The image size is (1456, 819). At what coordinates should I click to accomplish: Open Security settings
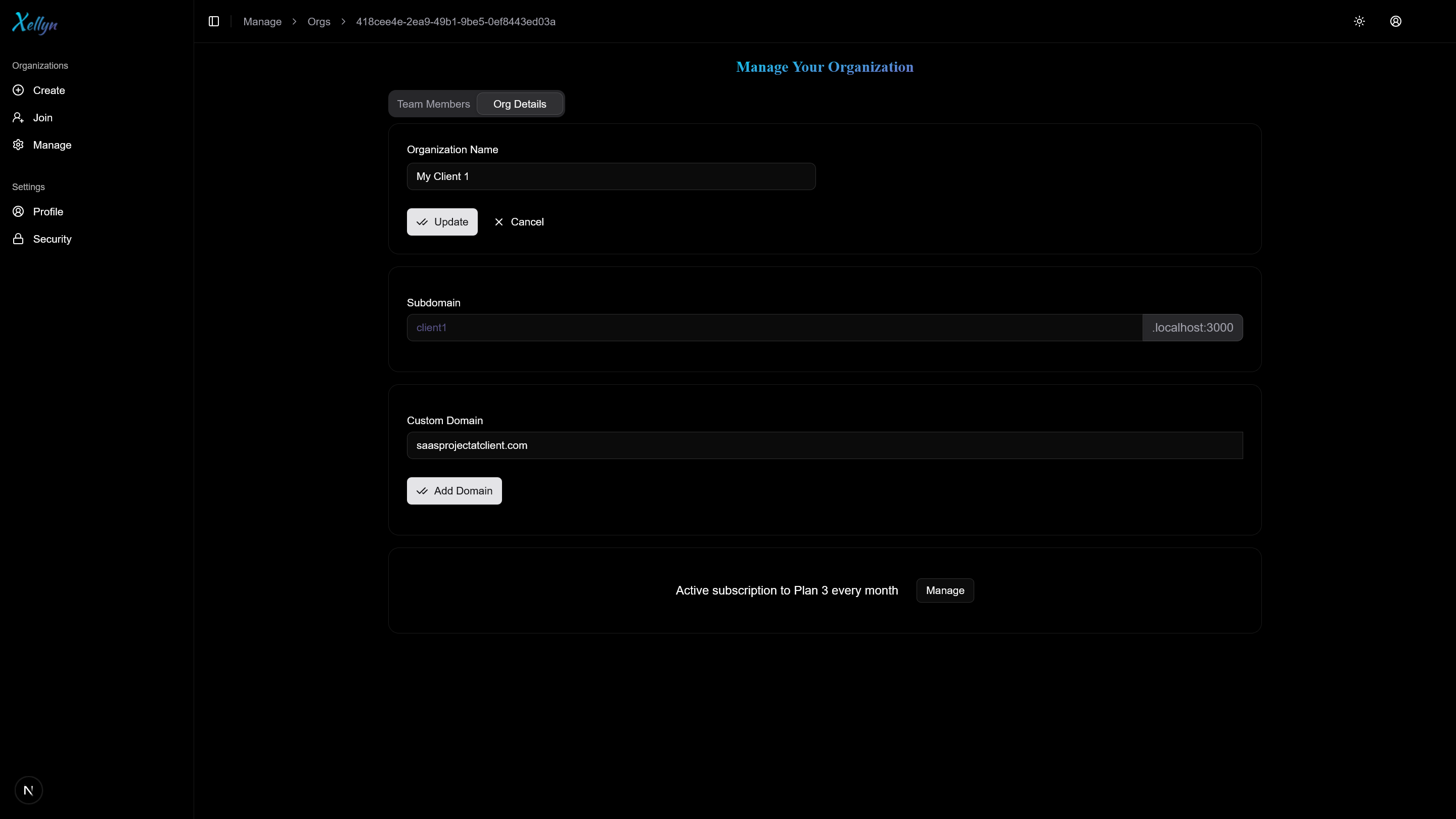(52, 239)
